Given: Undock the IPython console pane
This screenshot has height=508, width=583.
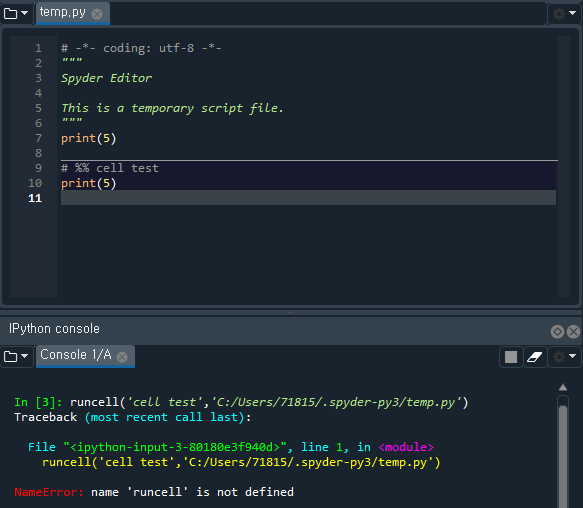Looking at the screenshot, I should click(557, 331).
